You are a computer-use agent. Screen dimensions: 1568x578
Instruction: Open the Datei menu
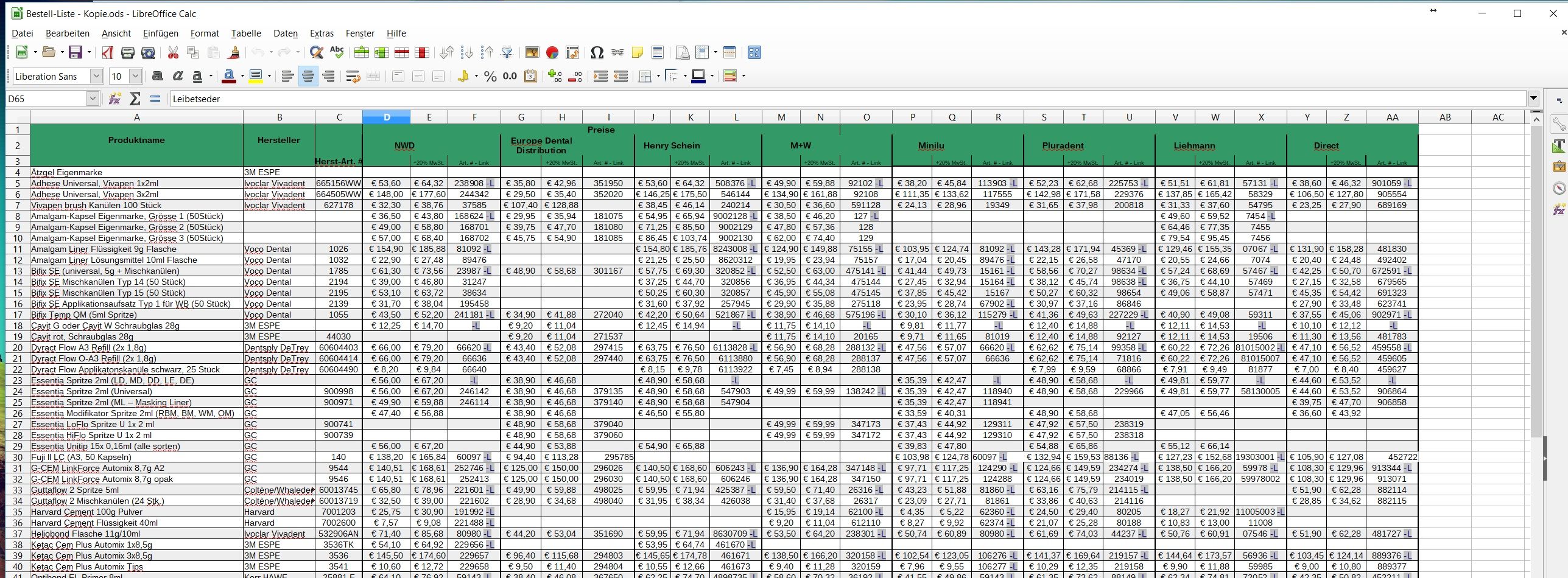pos(23,33)
